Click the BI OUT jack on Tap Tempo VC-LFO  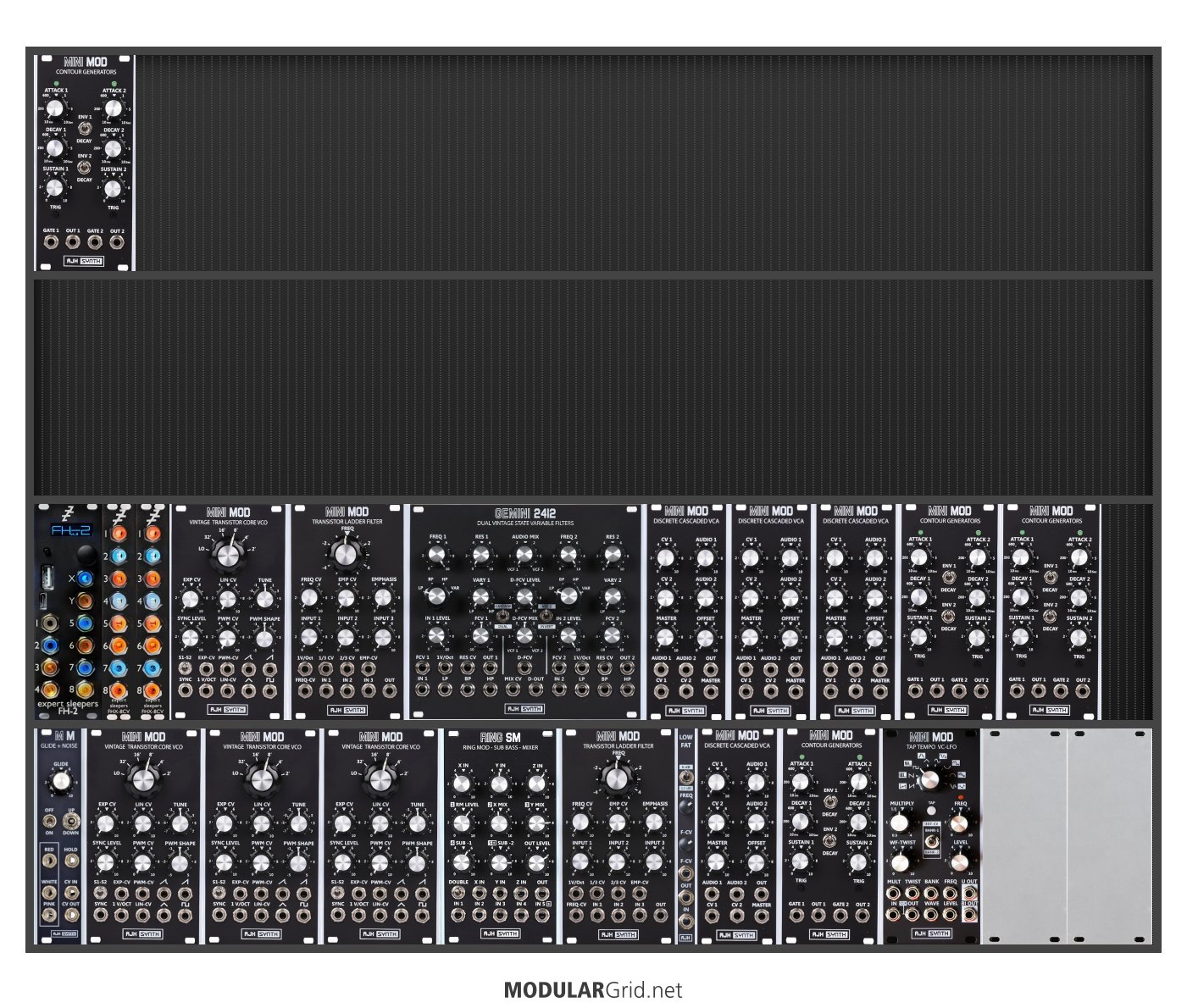pyautogui.click(x=969, y=915)
